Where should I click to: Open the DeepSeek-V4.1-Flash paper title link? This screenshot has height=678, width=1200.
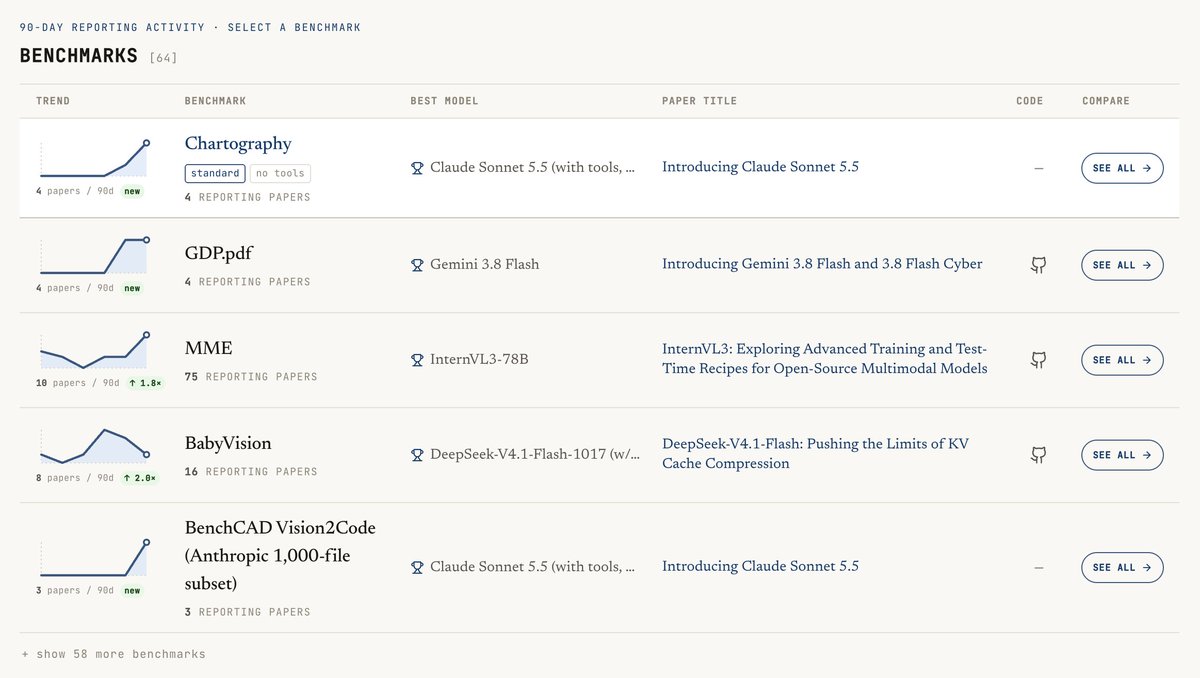[x=815, y=454]
